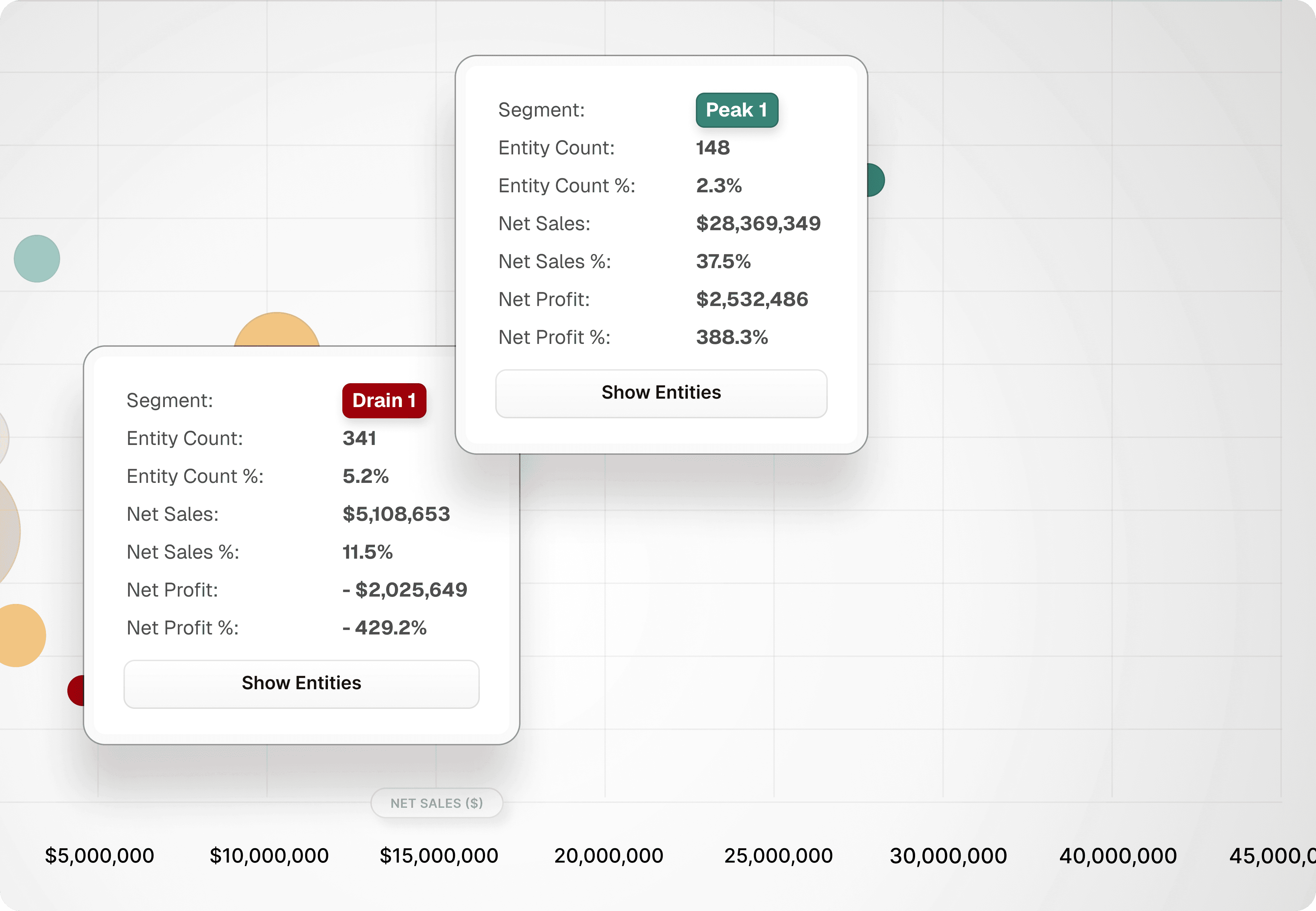Screen dimensions: 1316x911
Task: Click the $10,000,000 axis tick label
Action: (x=269, y=856)
